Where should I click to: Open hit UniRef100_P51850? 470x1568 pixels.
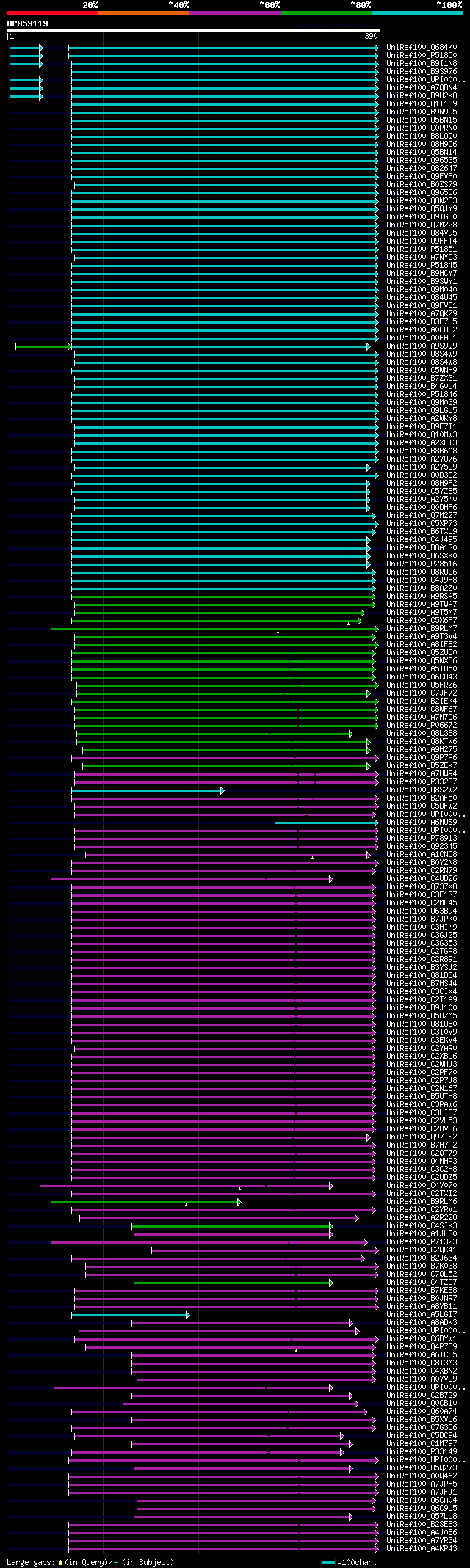(x=422, y=56)
